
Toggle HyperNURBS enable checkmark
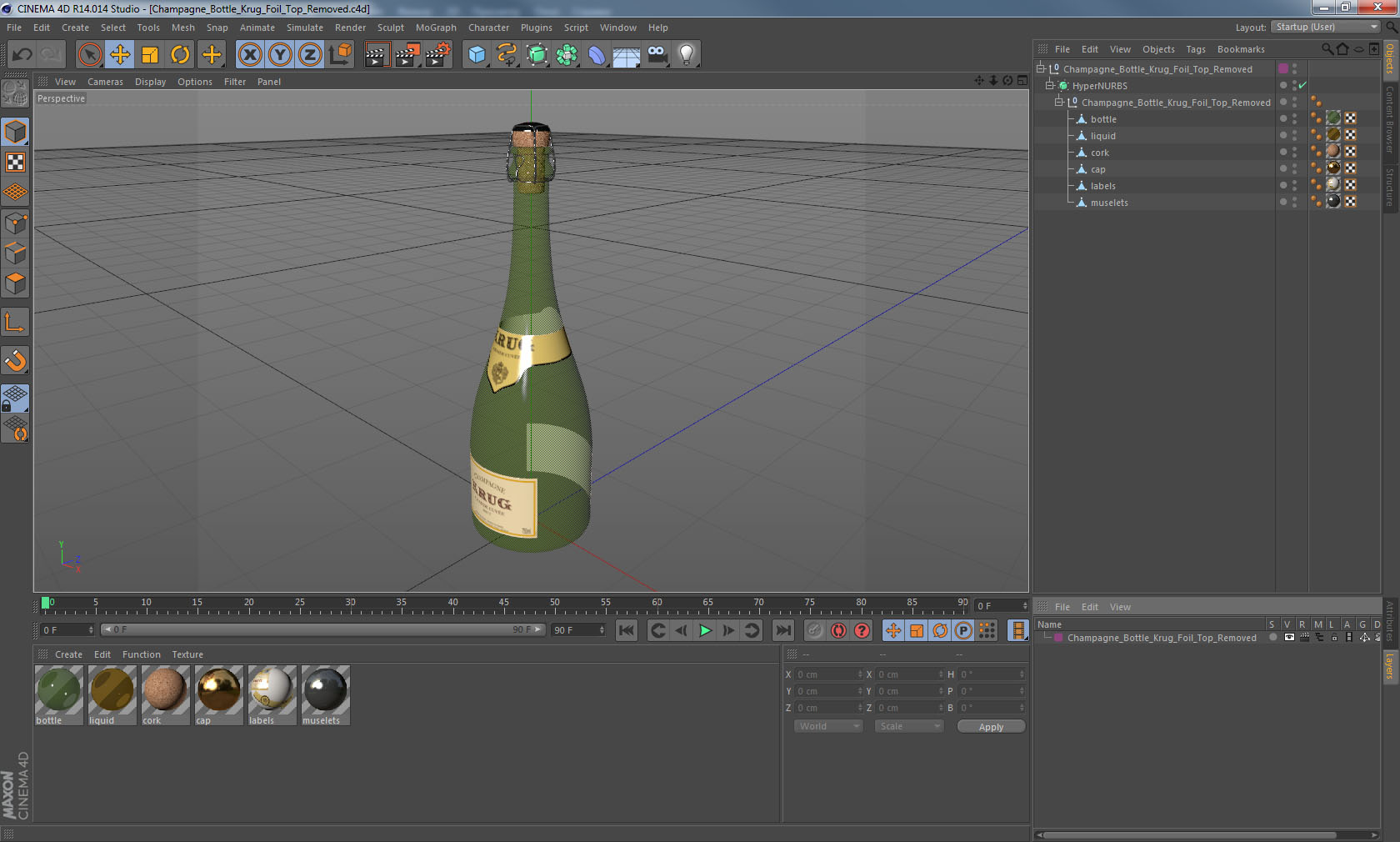tap(1302, 85)
